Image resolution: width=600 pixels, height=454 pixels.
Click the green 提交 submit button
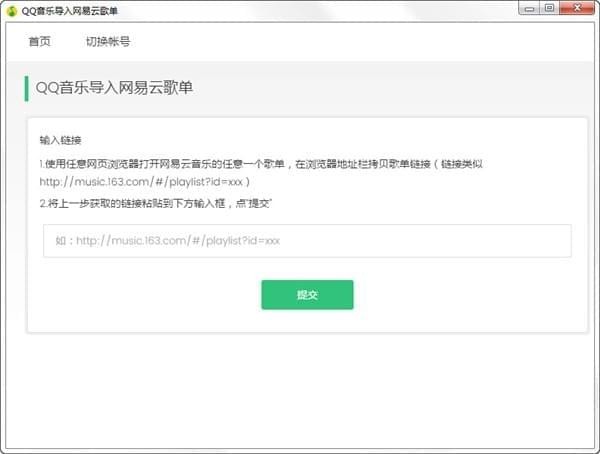point(307,294)
